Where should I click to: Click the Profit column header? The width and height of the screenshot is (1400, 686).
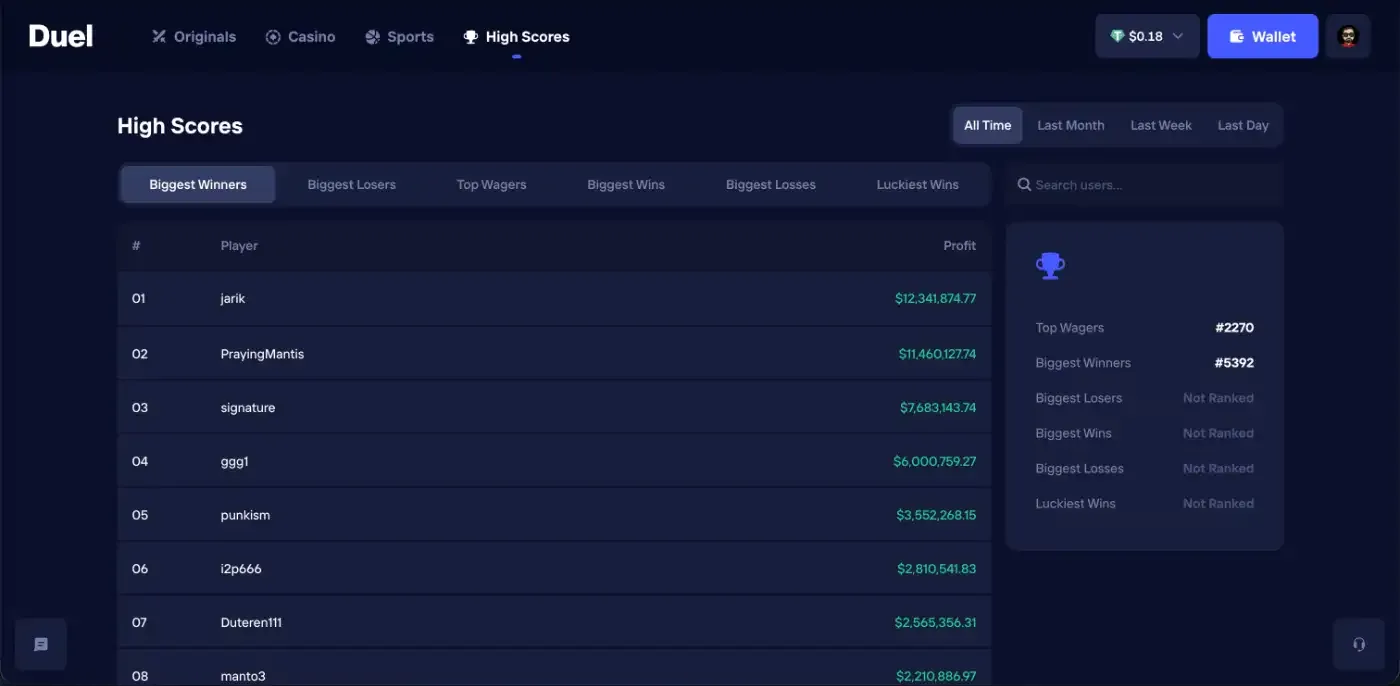click(x=959, y=245)
